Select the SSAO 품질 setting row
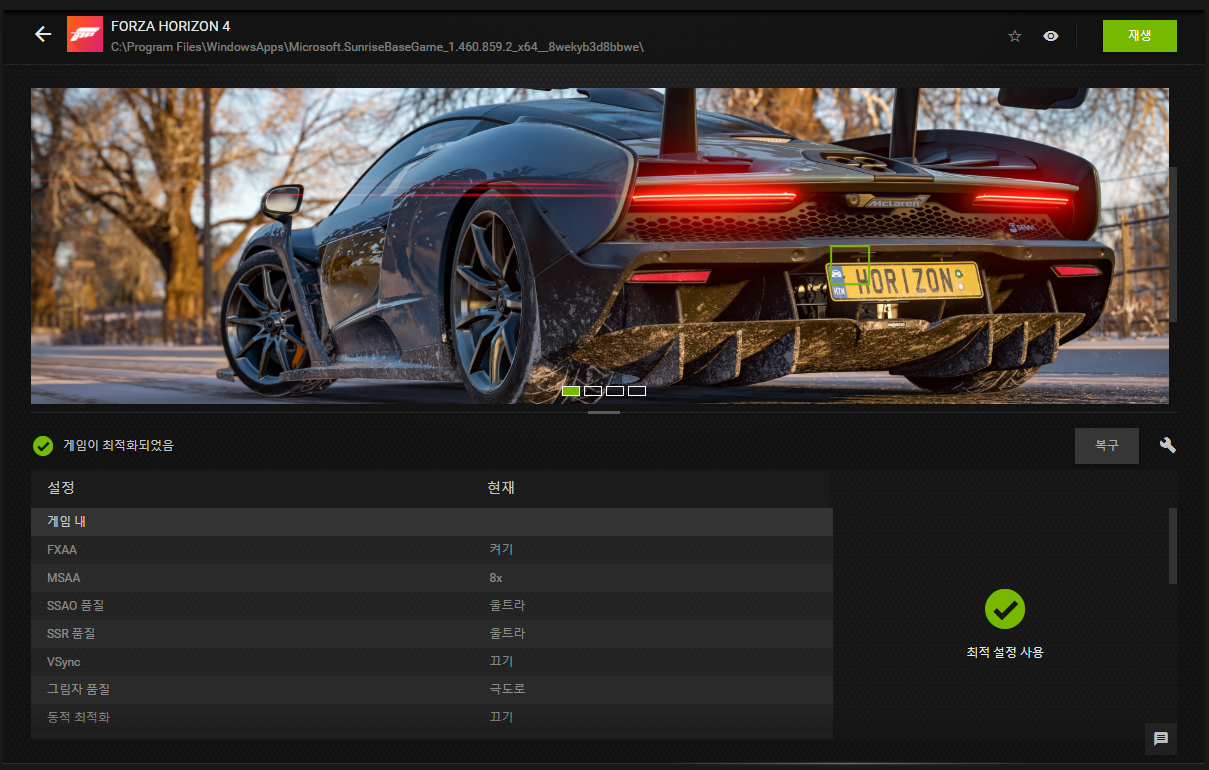This screenshot has width=1209, height=770. point(432,606)
